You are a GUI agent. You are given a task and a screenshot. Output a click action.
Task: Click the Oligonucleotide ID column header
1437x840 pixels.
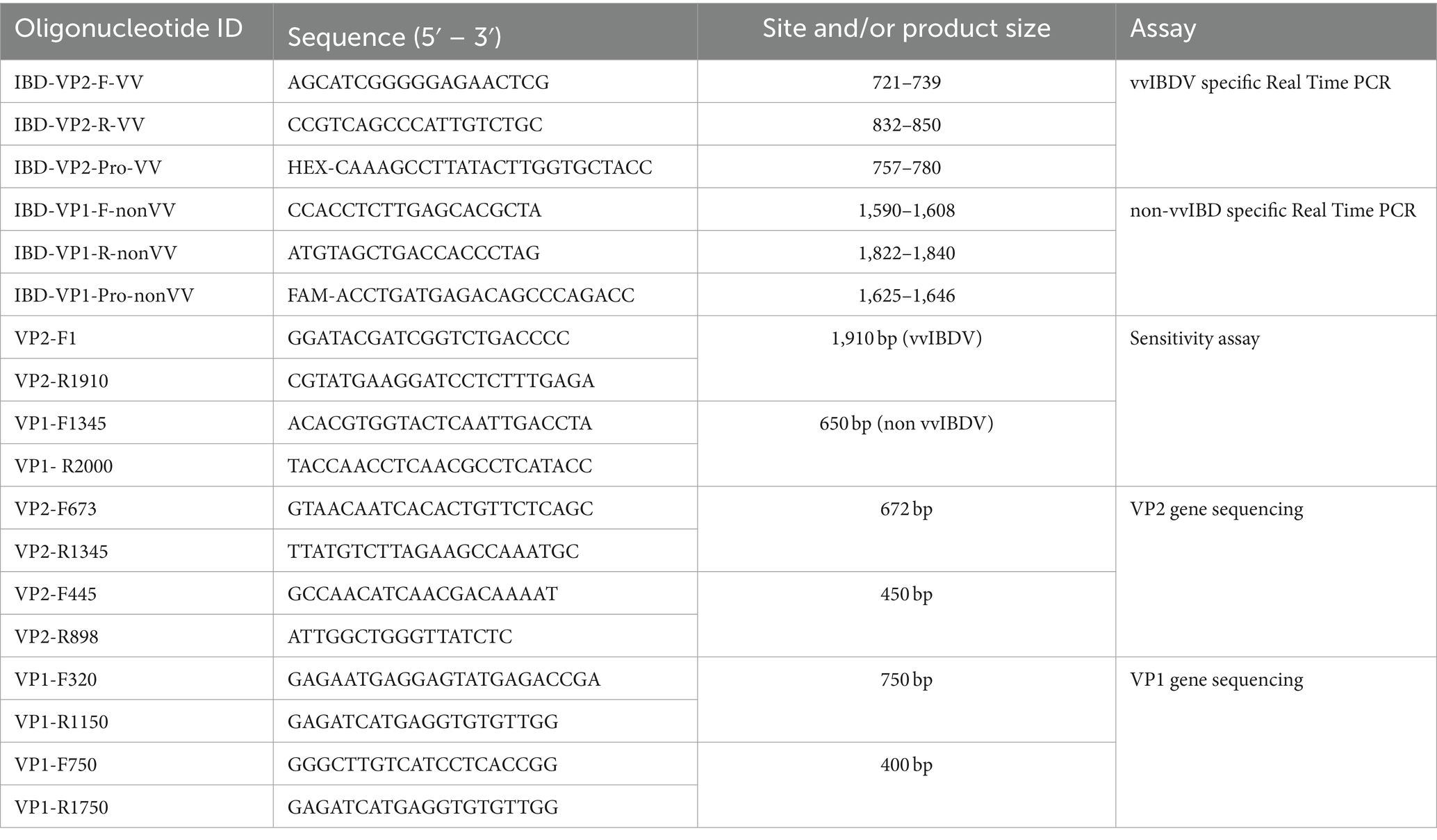point(129,28)
